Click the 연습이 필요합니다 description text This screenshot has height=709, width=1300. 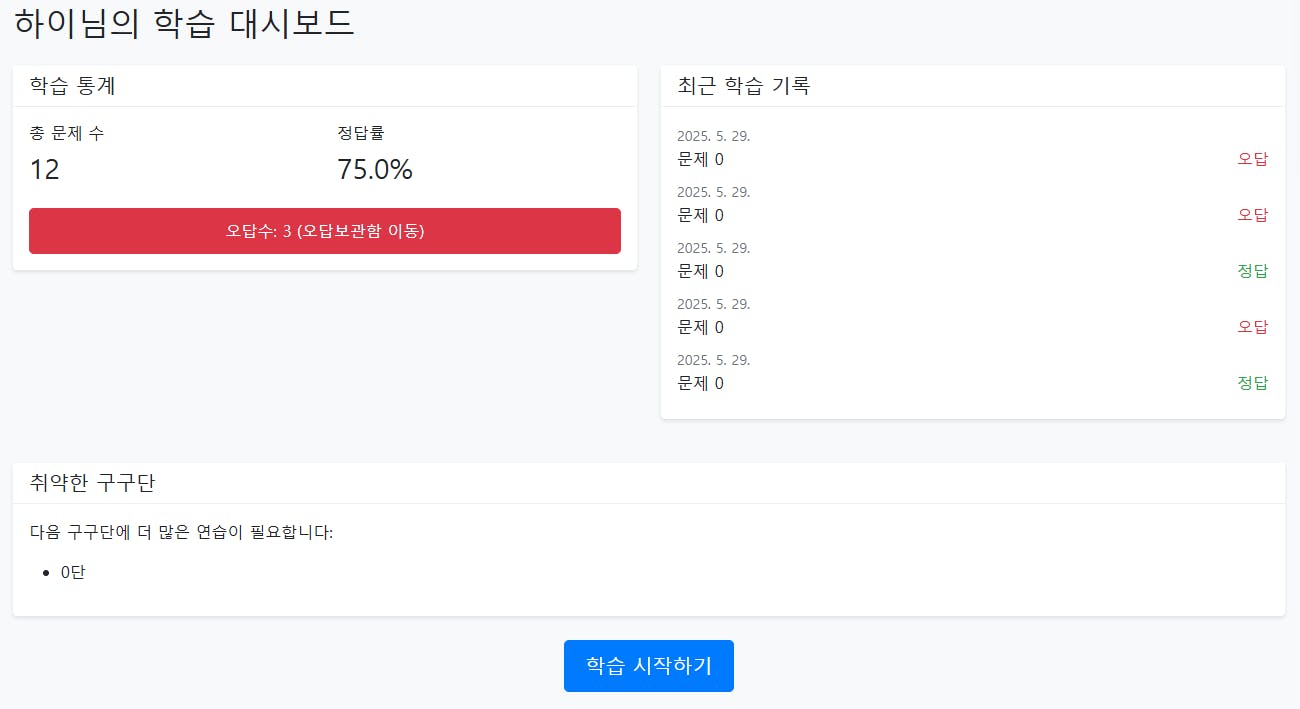(182, 532)
